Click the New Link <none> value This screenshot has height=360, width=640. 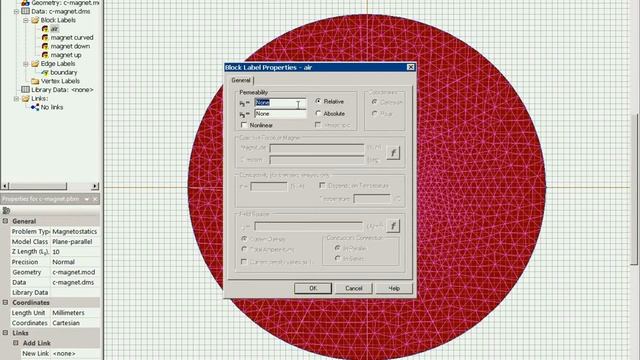75,353
